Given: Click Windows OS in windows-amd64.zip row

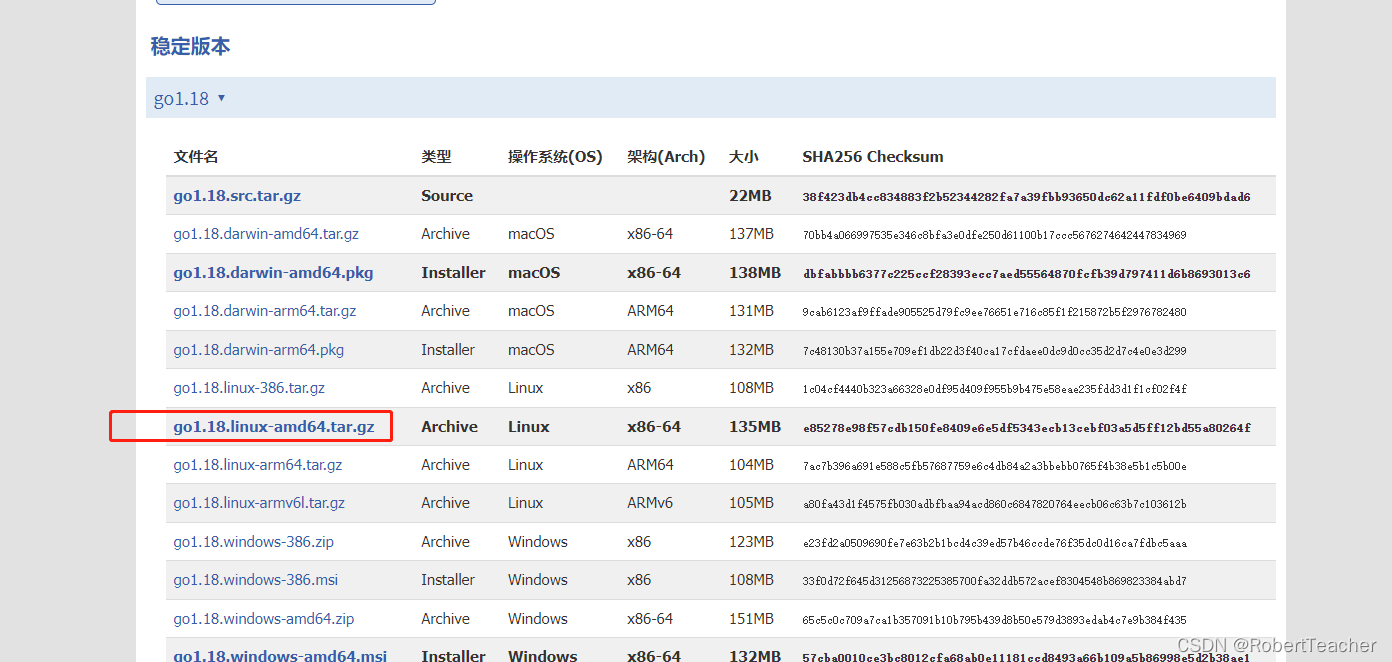Looking at the screenshot, I should click(x=537, y=619).
